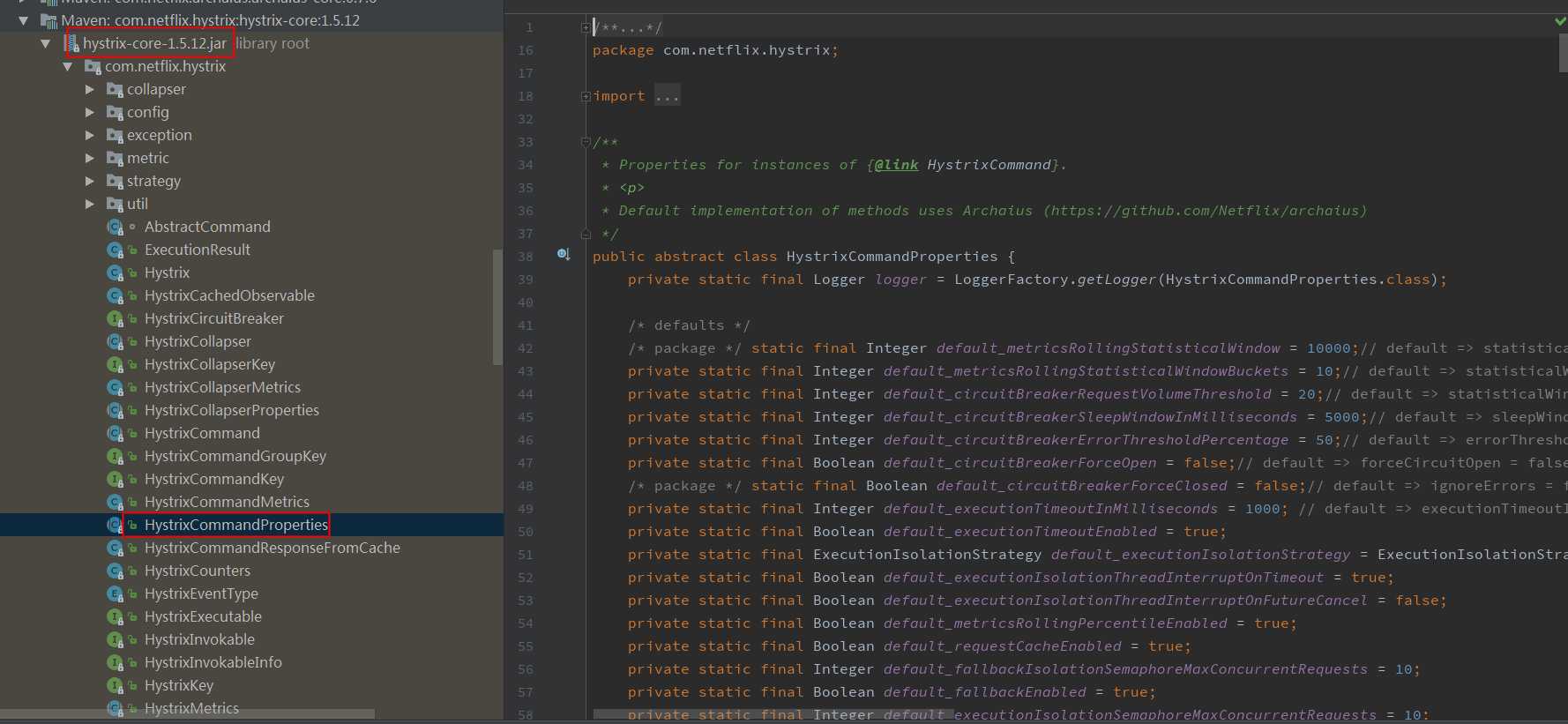Expand the exception package

pos(90,135)
